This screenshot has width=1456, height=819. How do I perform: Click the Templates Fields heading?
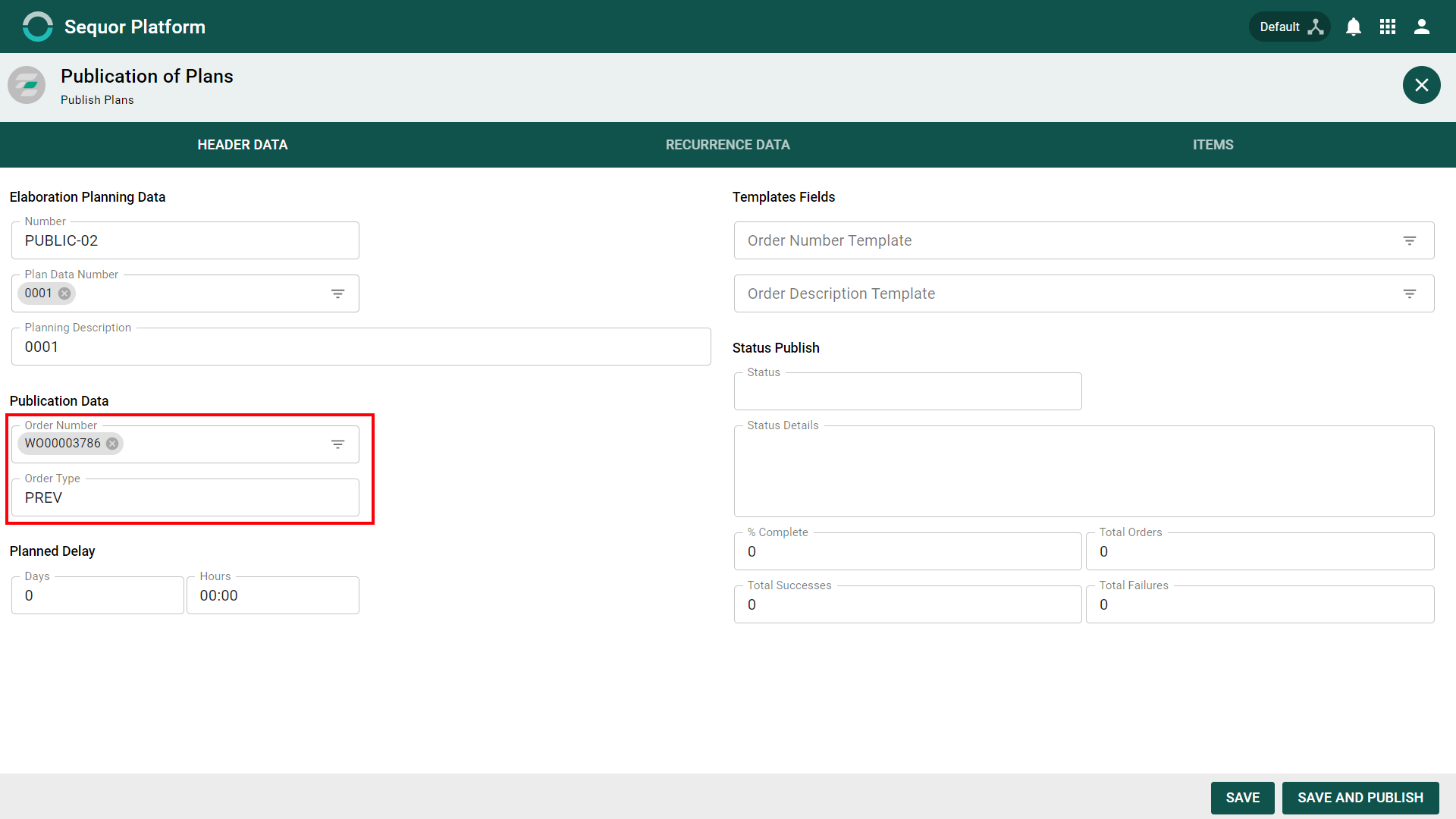tap(783, 197)
